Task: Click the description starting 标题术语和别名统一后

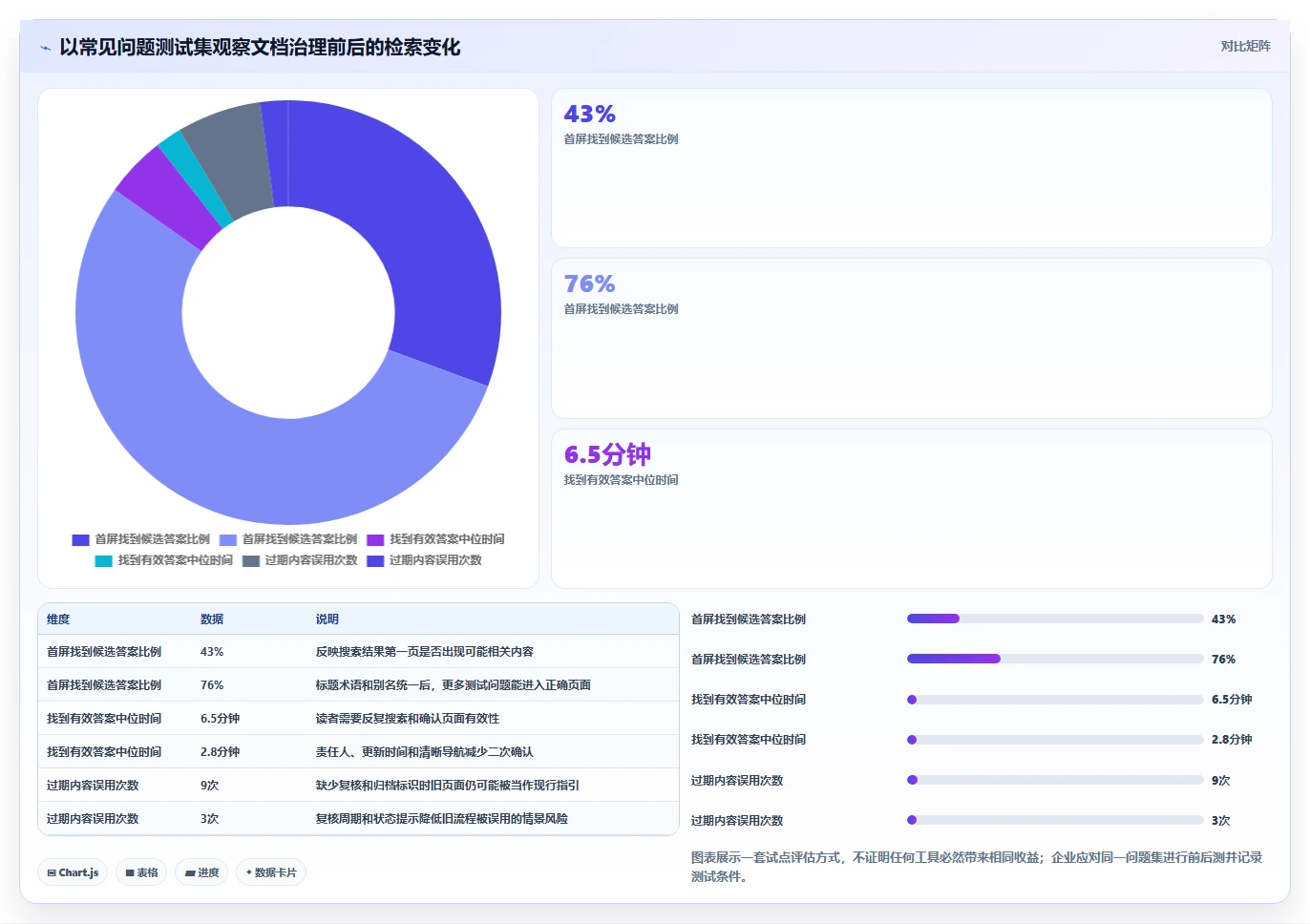Action: point(454,685)
